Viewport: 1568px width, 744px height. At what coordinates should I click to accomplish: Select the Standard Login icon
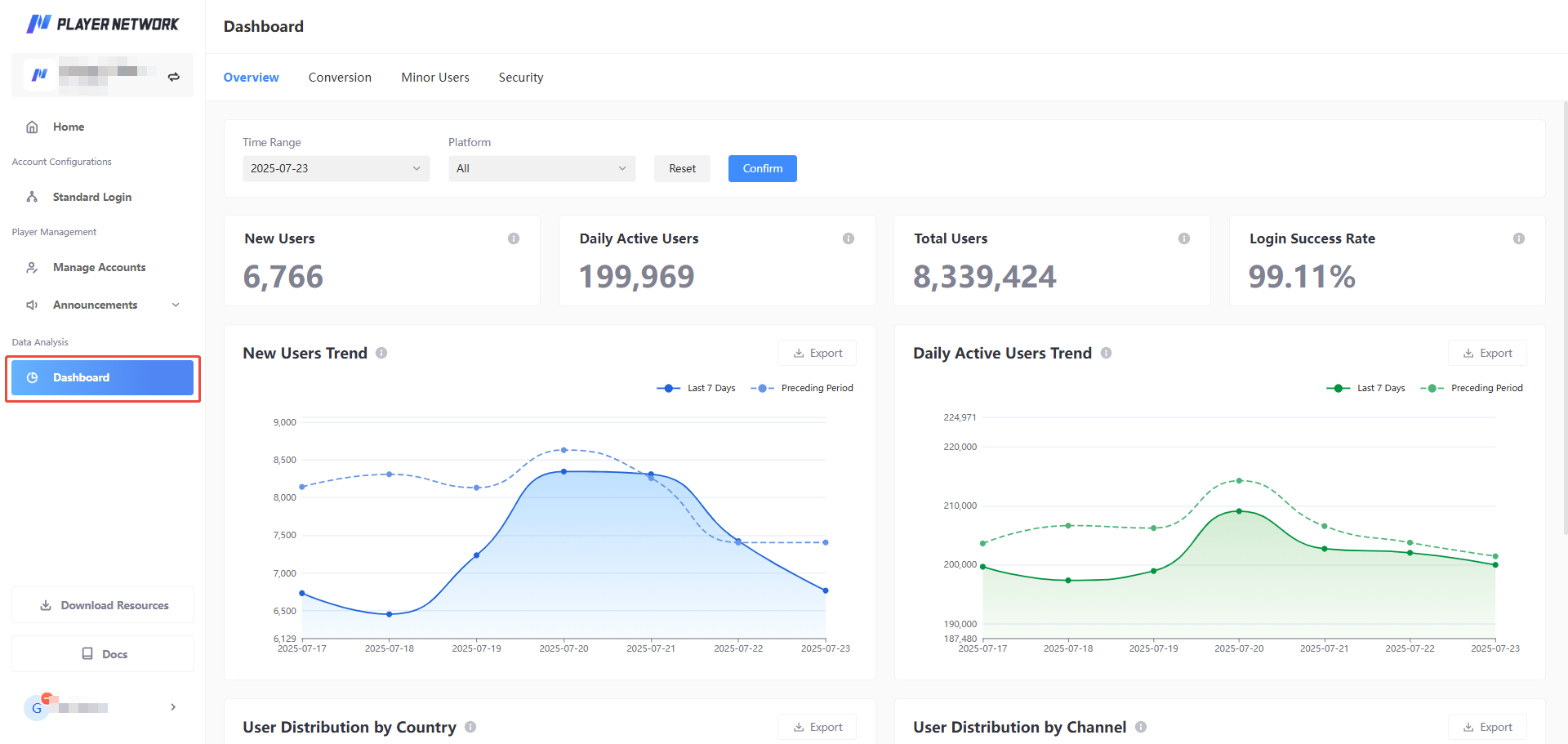point(31,197)
